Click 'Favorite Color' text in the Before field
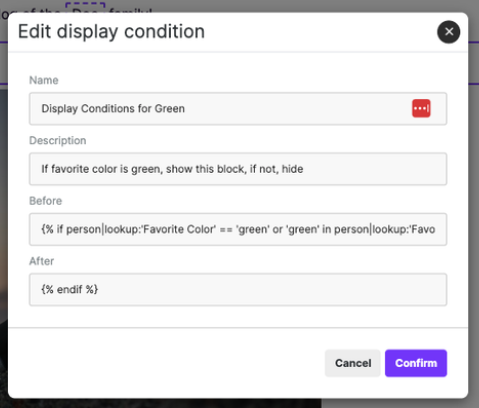Screen dimensions: 479x408 coord(179,229)
